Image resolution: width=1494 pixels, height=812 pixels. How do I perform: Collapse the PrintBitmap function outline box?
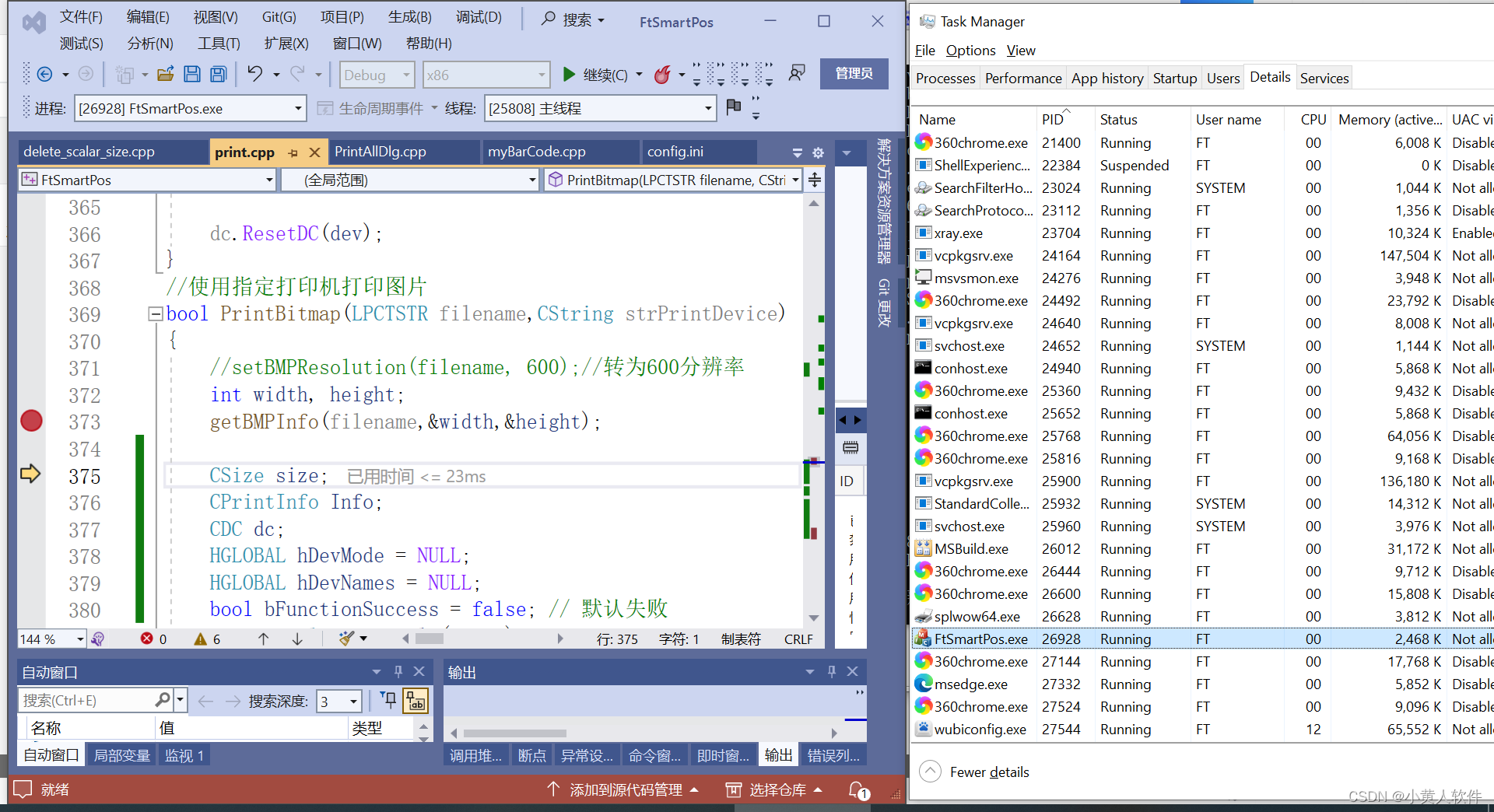pos(155,314)
